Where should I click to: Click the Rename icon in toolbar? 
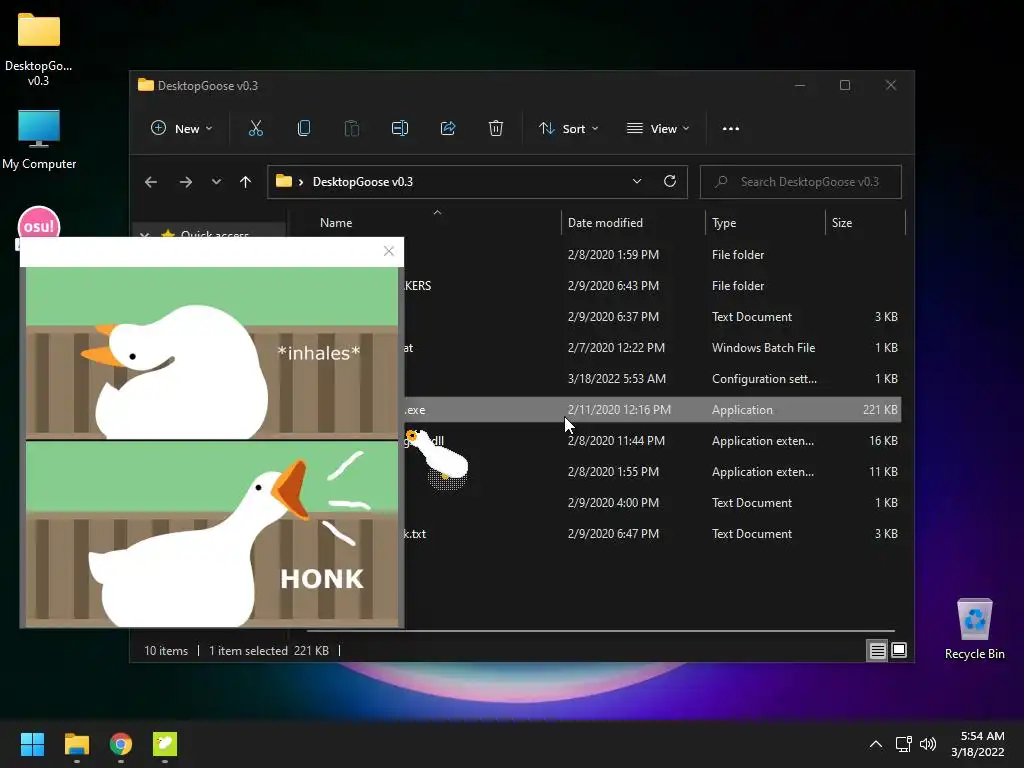[400, 129]
